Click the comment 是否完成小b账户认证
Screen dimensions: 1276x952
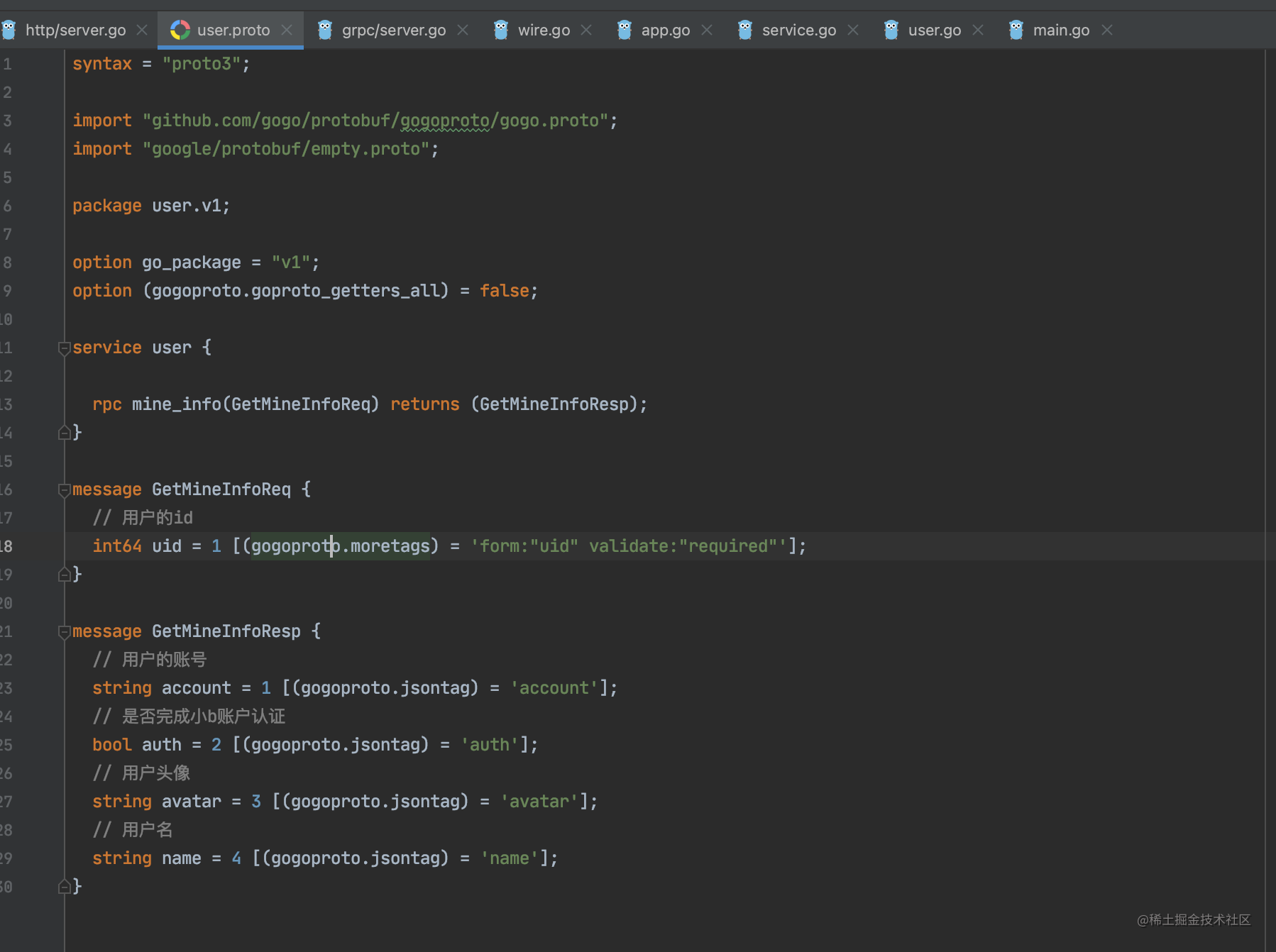189,716
